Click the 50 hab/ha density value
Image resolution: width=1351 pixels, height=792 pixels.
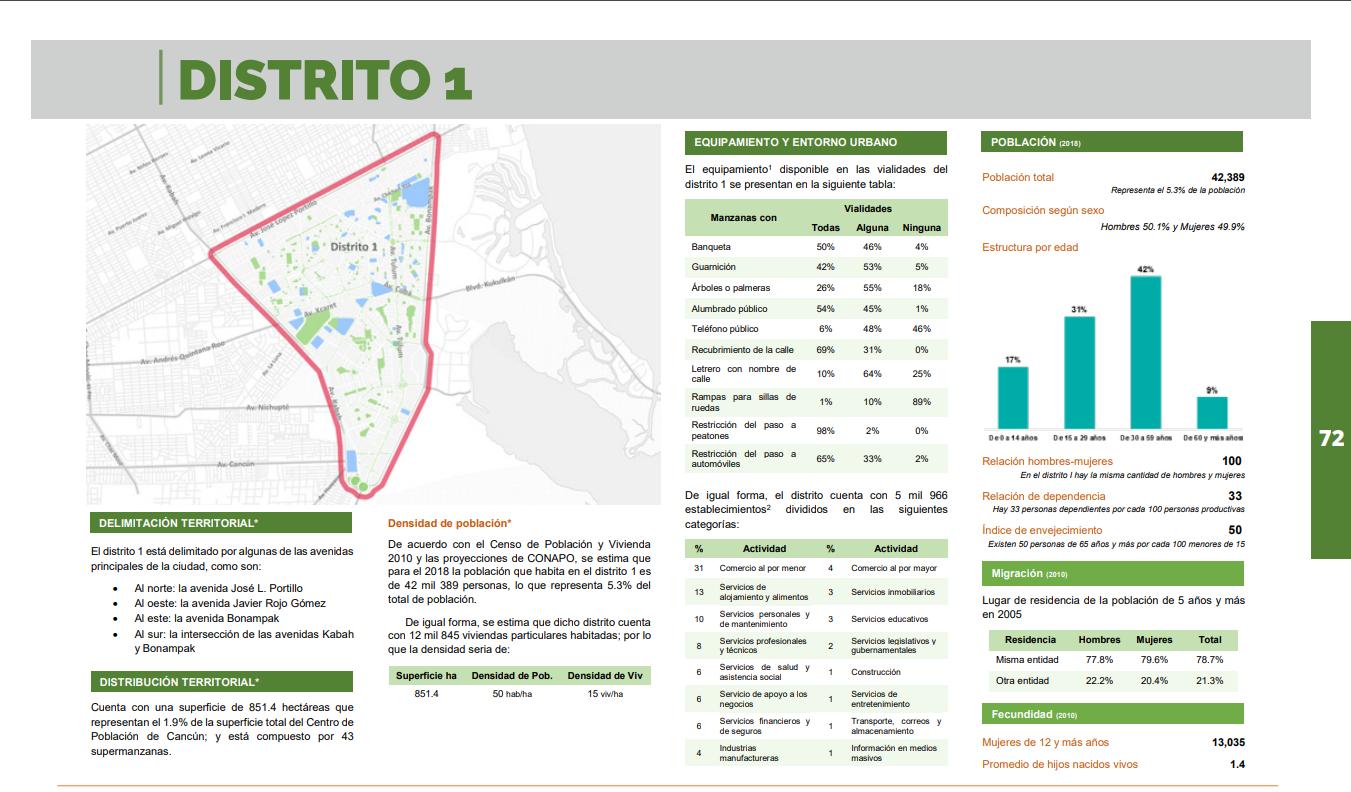[x=512, y=694]
